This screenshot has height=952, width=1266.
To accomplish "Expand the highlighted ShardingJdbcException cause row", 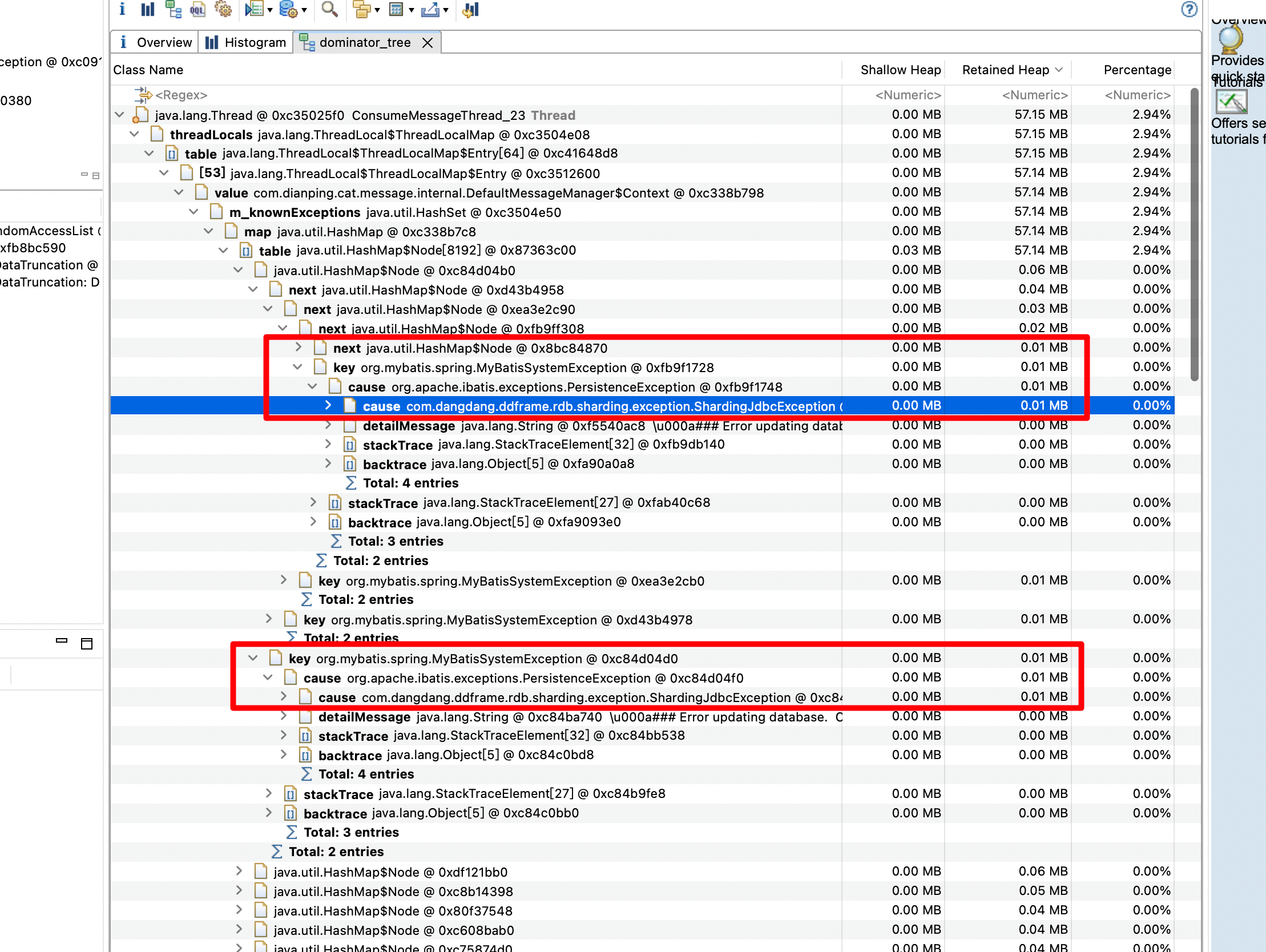I will point(328,405).
